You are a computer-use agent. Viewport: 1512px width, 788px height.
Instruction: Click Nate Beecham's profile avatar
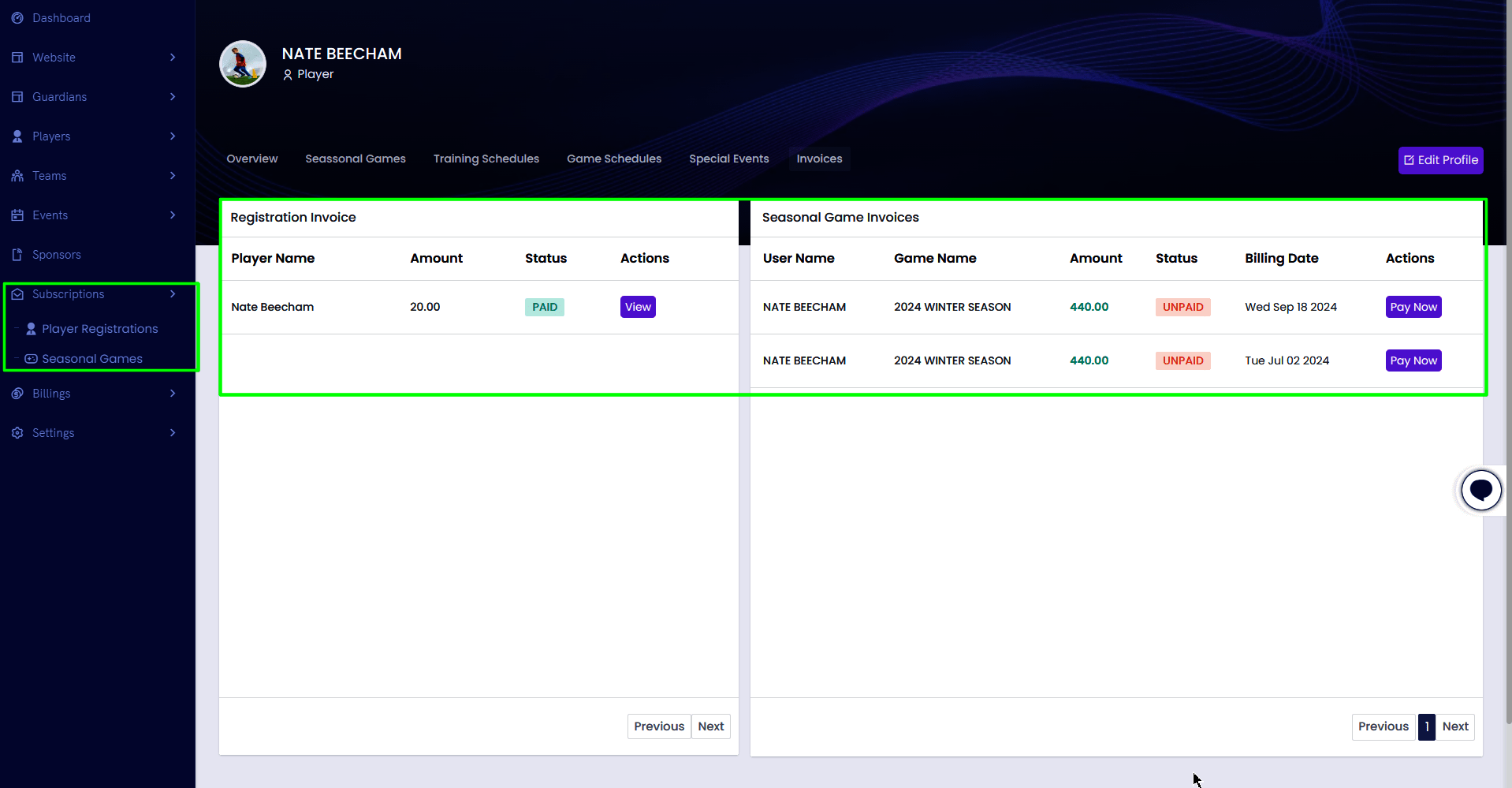coord(243,64)
